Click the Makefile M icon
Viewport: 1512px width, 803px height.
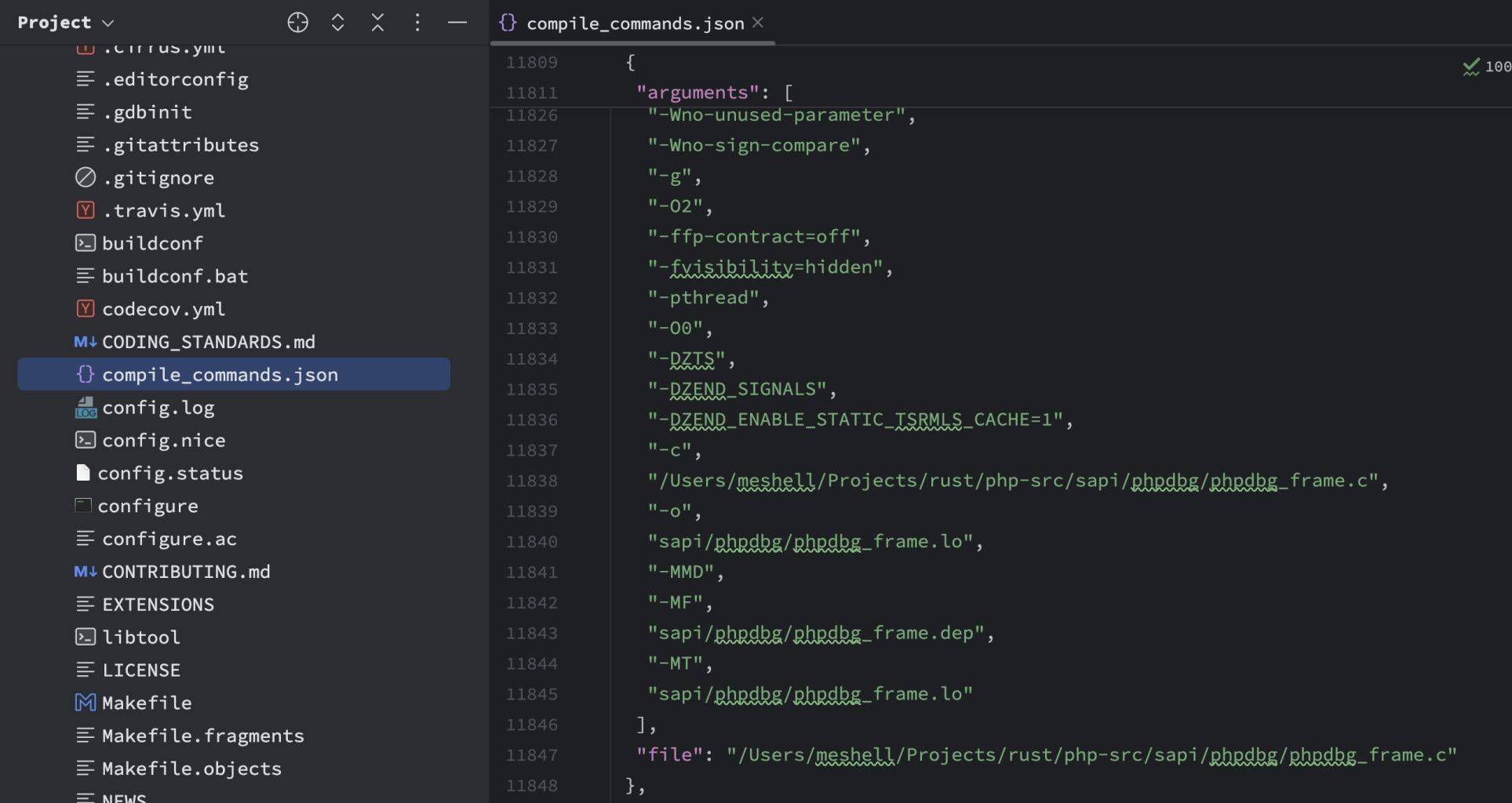point(85,703)
